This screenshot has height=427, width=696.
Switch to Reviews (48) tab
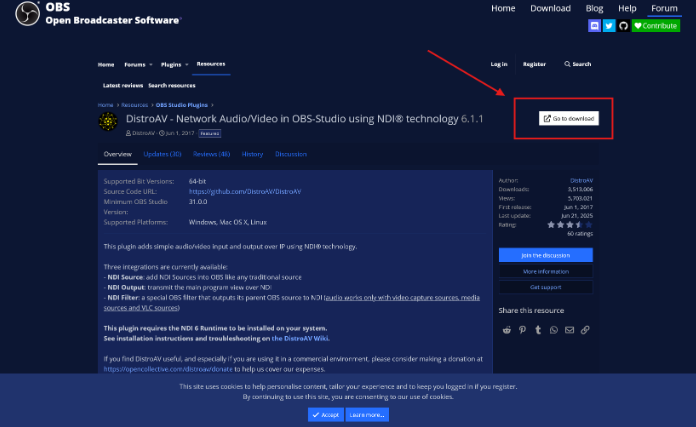[x=211, y=154]
